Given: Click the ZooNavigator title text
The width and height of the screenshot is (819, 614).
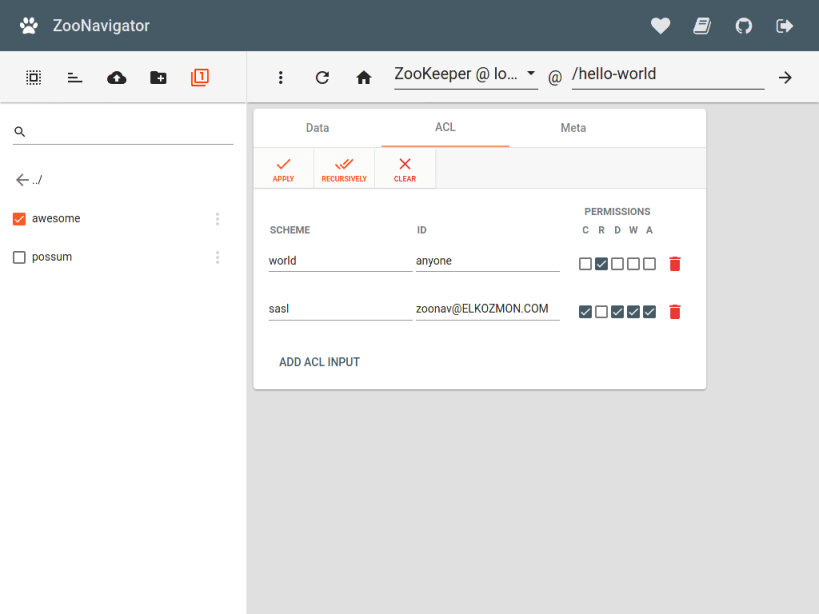Looking at the screenshot, I should coord(101,26).
